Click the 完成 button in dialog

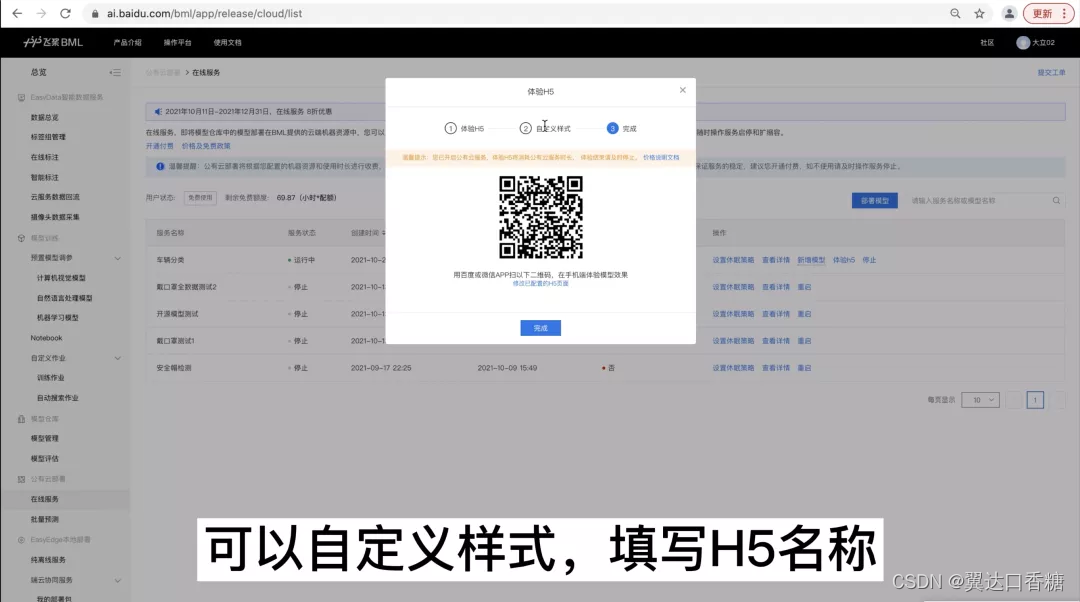(x=540, y=327)
